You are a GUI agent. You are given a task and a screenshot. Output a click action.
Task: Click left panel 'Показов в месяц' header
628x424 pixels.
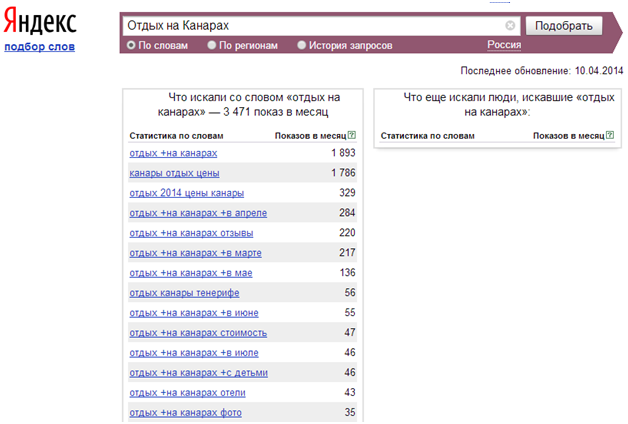click(x=310, y=136)
